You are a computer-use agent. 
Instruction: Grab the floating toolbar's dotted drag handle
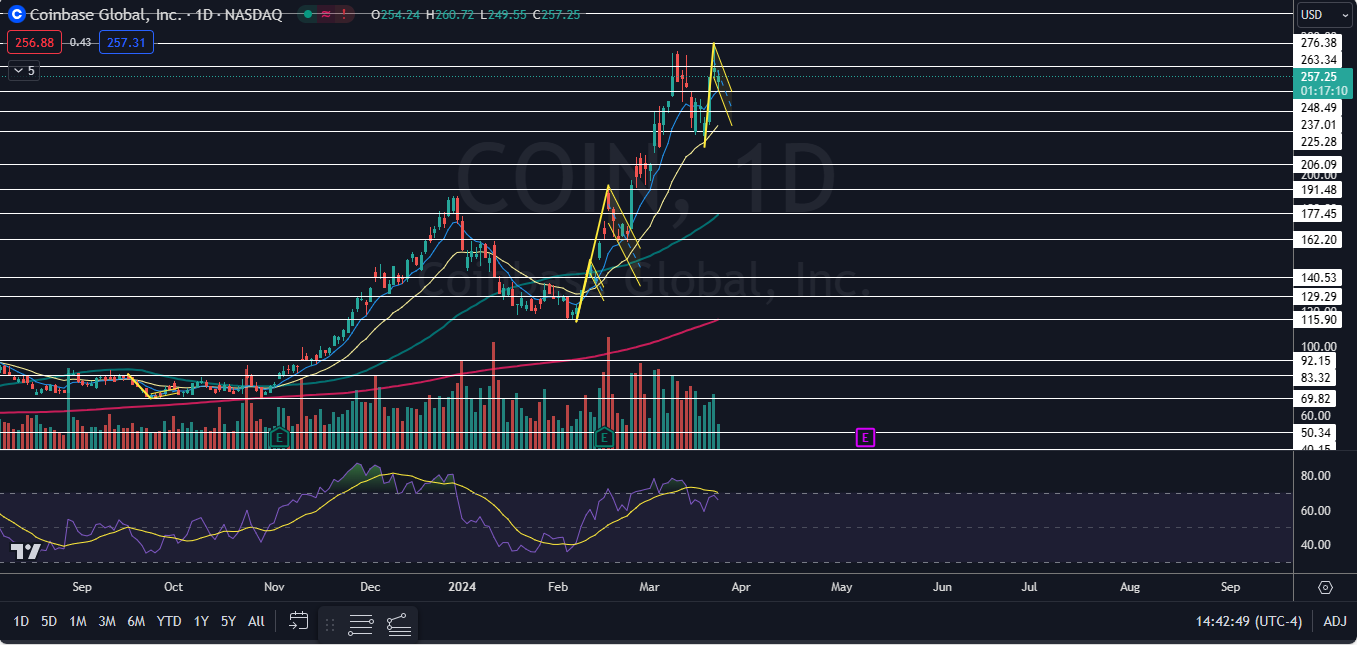click(330, 625)
